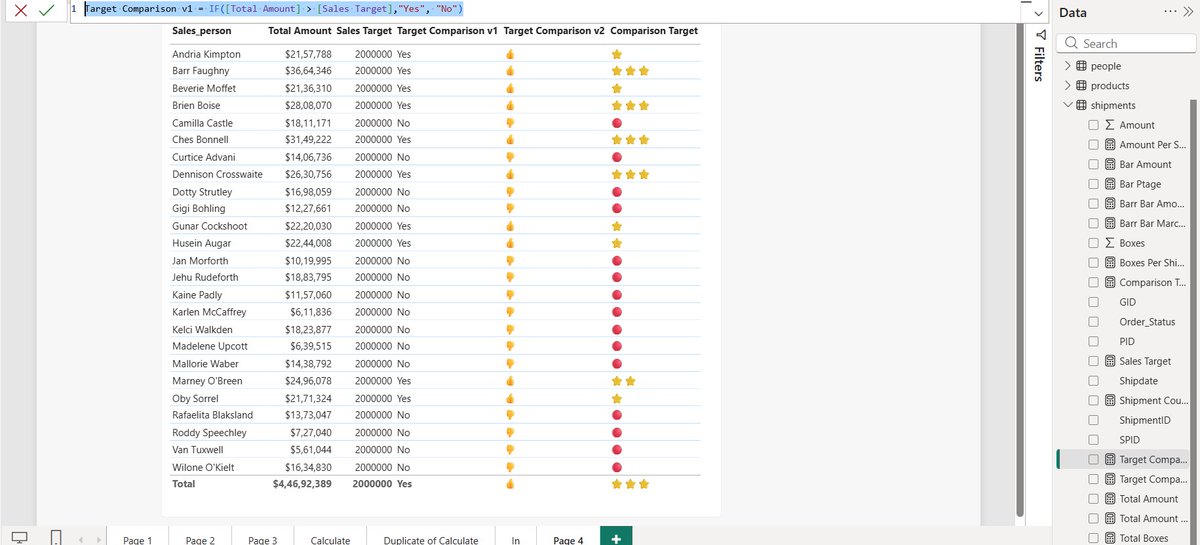Screen dimensions: 1200x545
Task: Click the Target Comparison v1 column header
Action: [447, 31]
